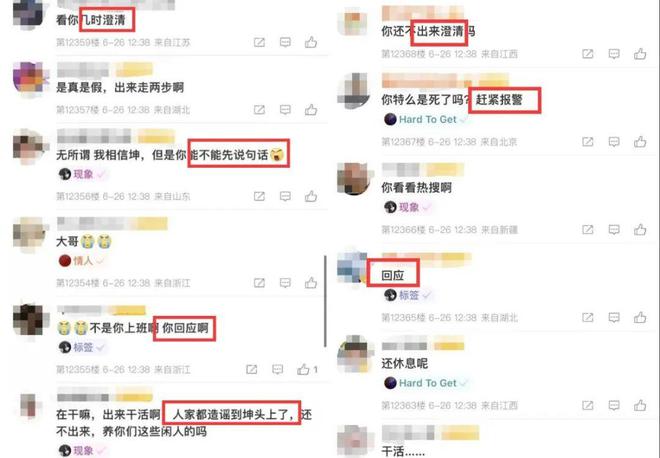The height and width of the screenshot is (458, 660).
Task: Open the avatar of the "是真是假" commenter
Action: point(29,79)
